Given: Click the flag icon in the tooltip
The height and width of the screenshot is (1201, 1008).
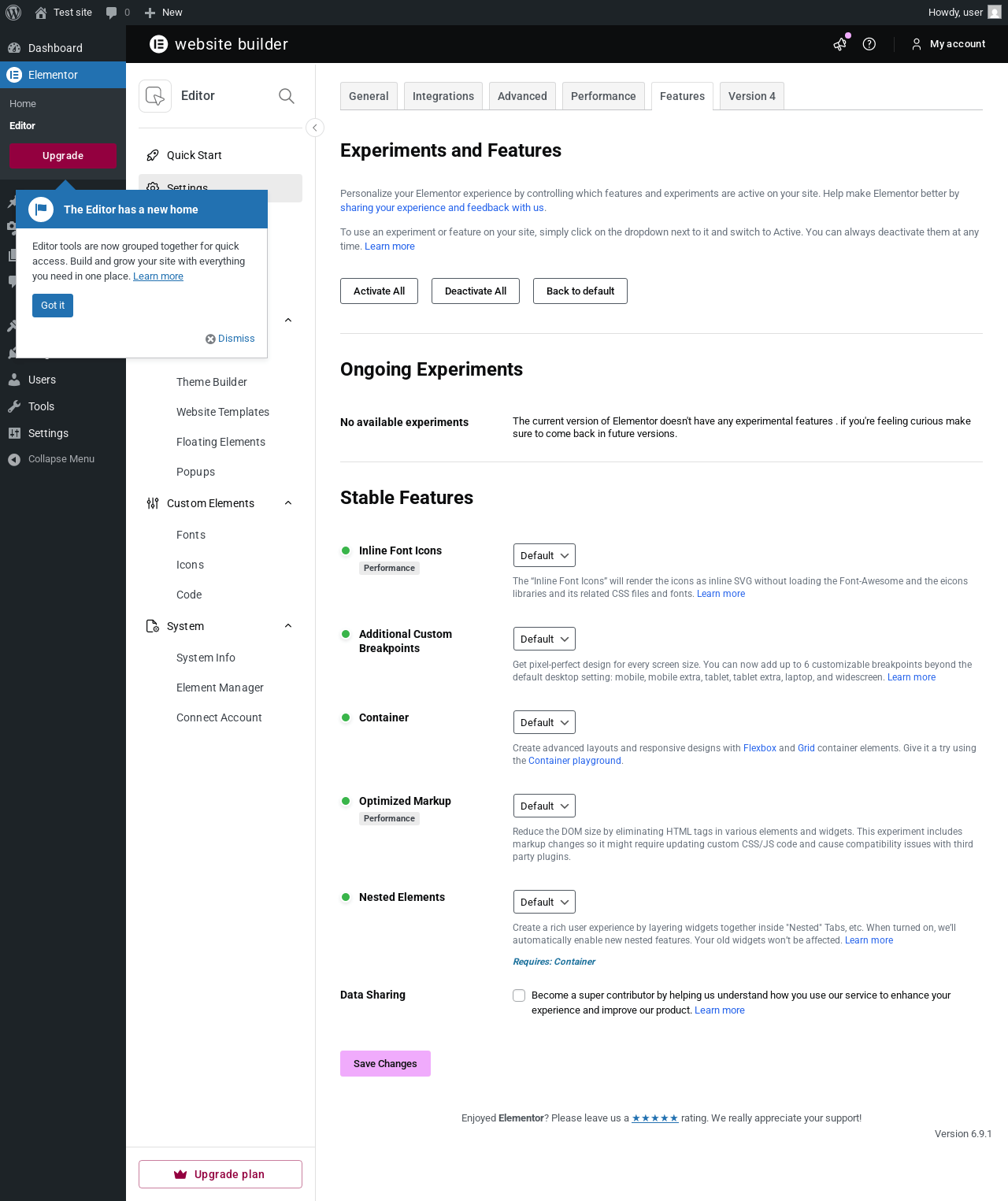Looking at the screenshot, I should coord(41,209).
